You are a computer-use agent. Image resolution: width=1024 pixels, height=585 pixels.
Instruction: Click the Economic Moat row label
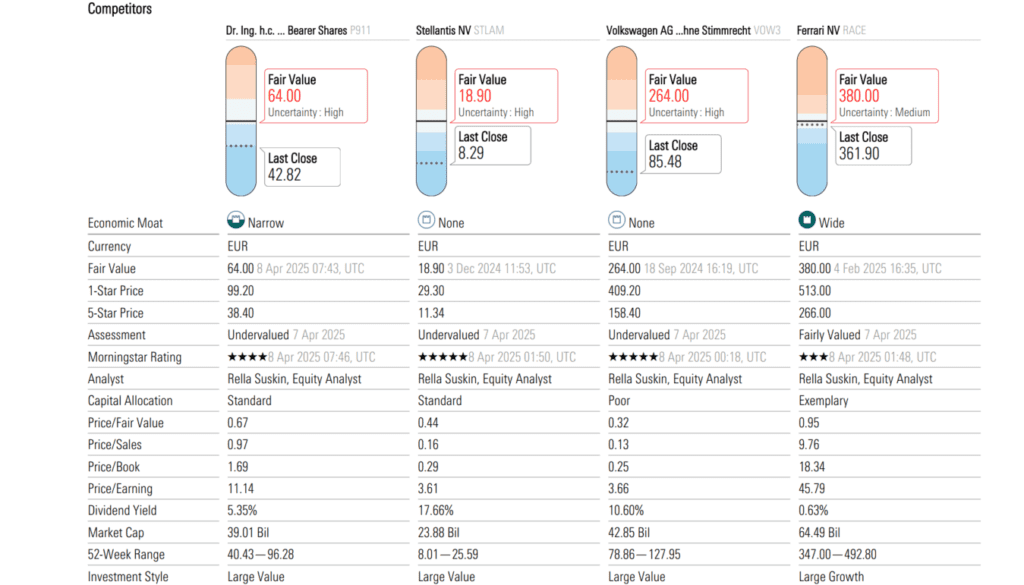tap(125, 223)
